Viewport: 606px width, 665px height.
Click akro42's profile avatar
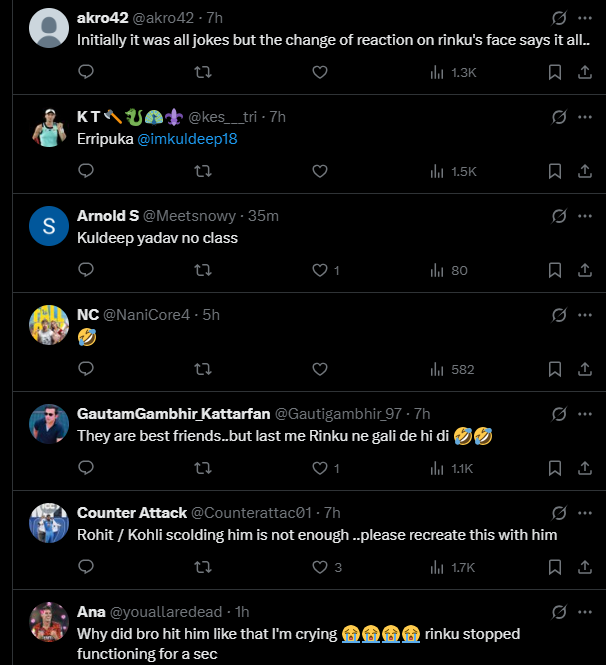(49, 29)
